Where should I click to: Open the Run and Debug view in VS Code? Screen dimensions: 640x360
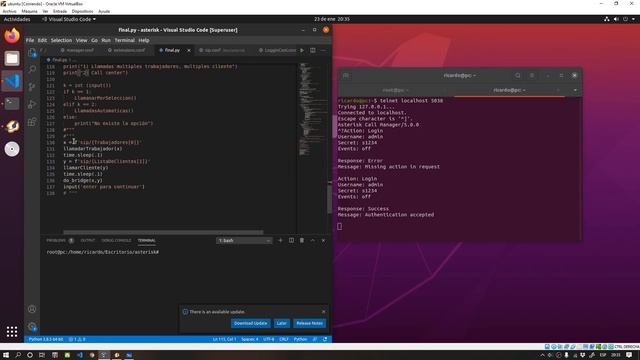32,104
